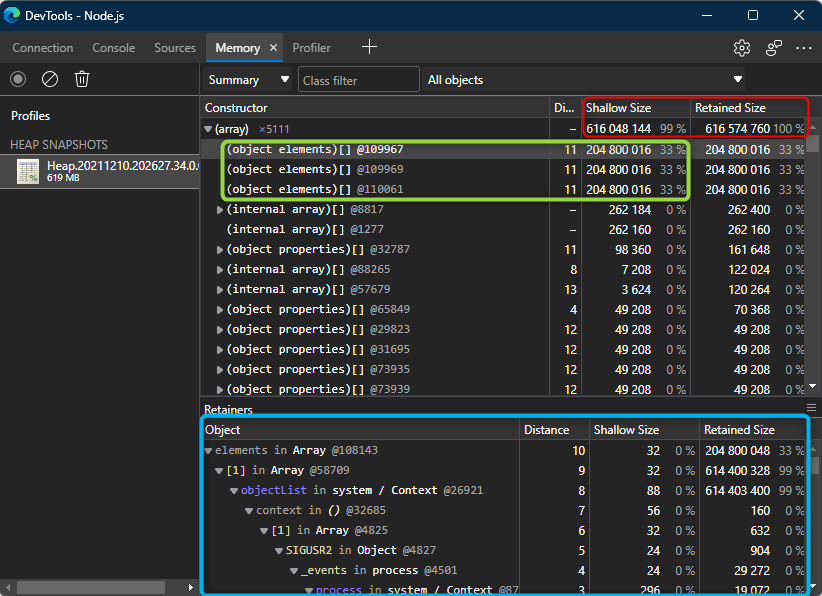Open the Retainers panel menu icon
Viewport: 822px width, 596px height.
tap(810, 409)
